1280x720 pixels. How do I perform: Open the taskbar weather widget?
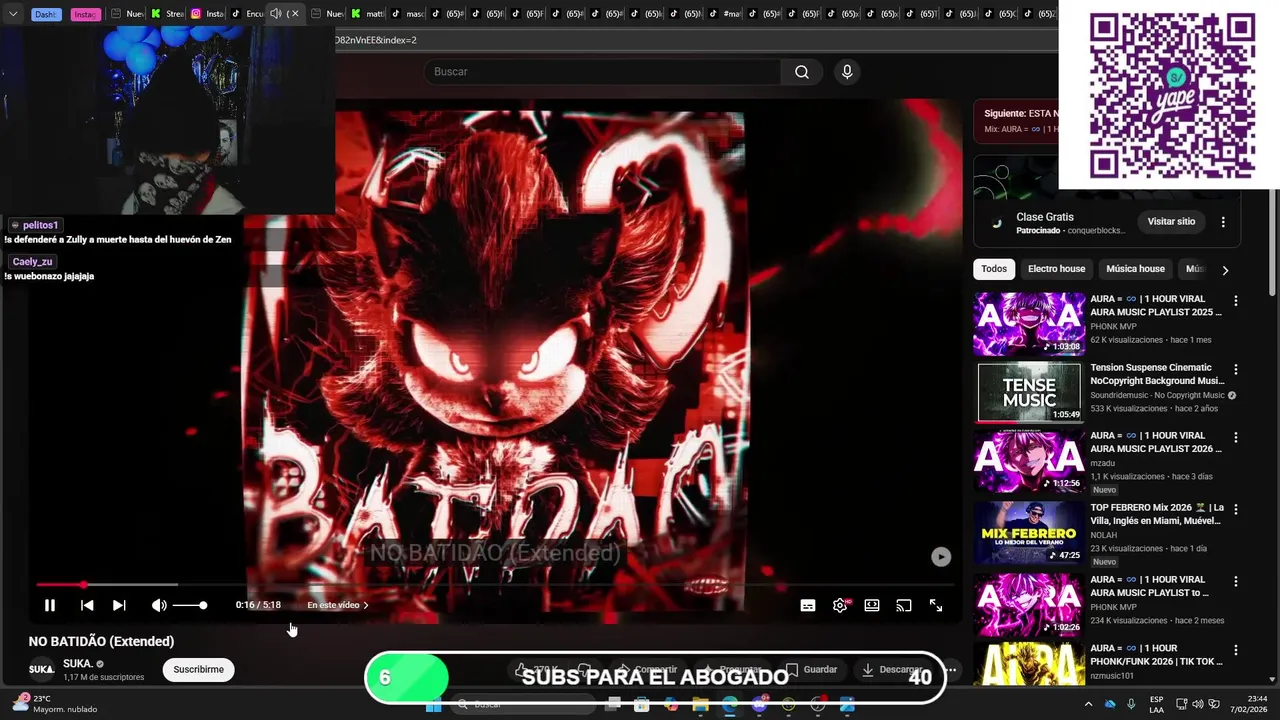click(x=55, y=704)
